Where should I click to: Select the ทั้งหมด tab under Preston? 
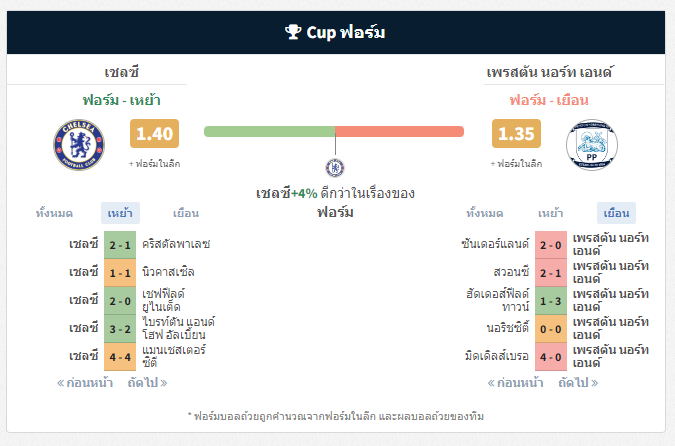coord(485,213)
